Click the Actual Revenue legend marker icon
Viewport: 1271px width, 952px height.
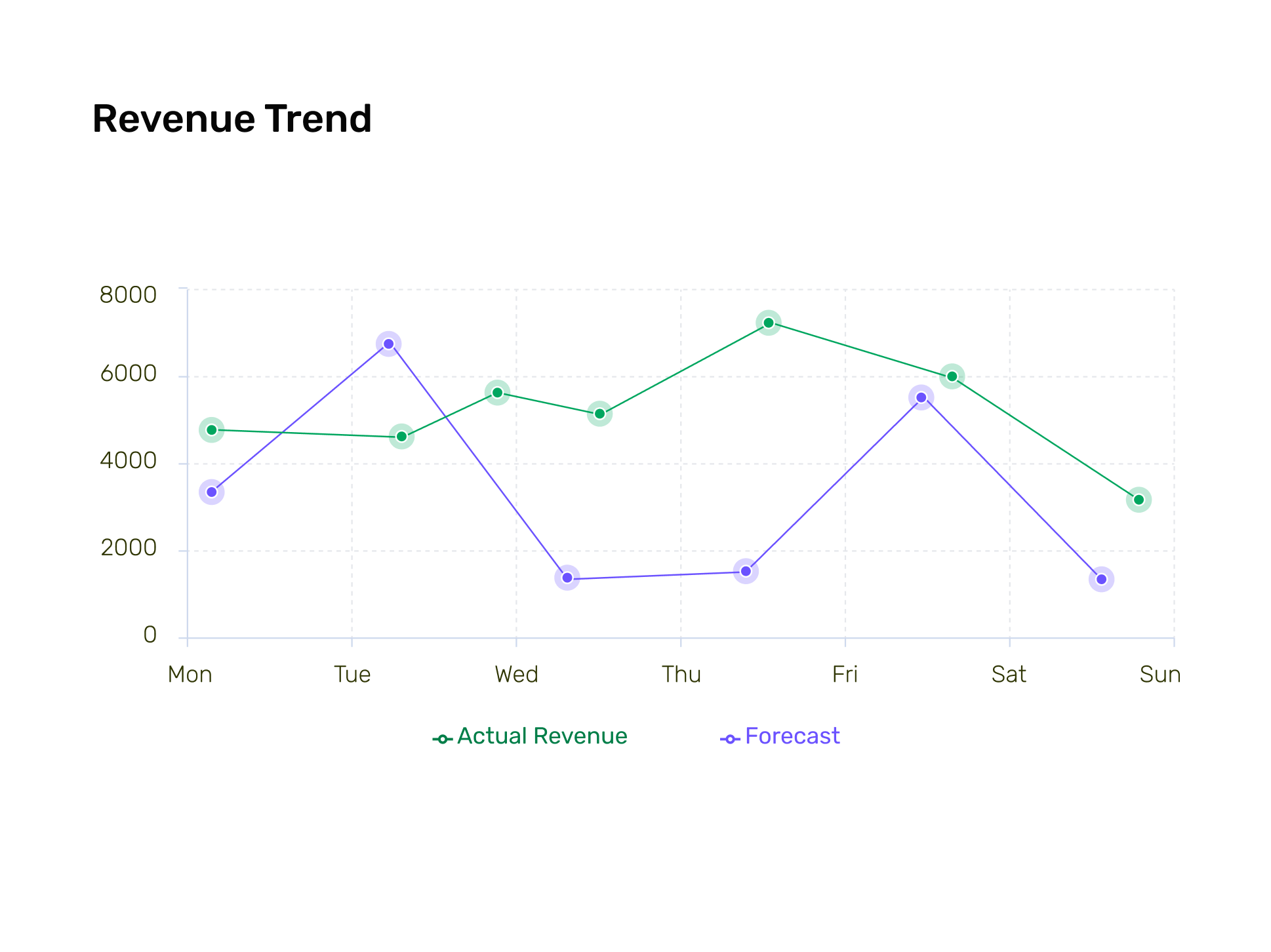click(x=443, y=739)
